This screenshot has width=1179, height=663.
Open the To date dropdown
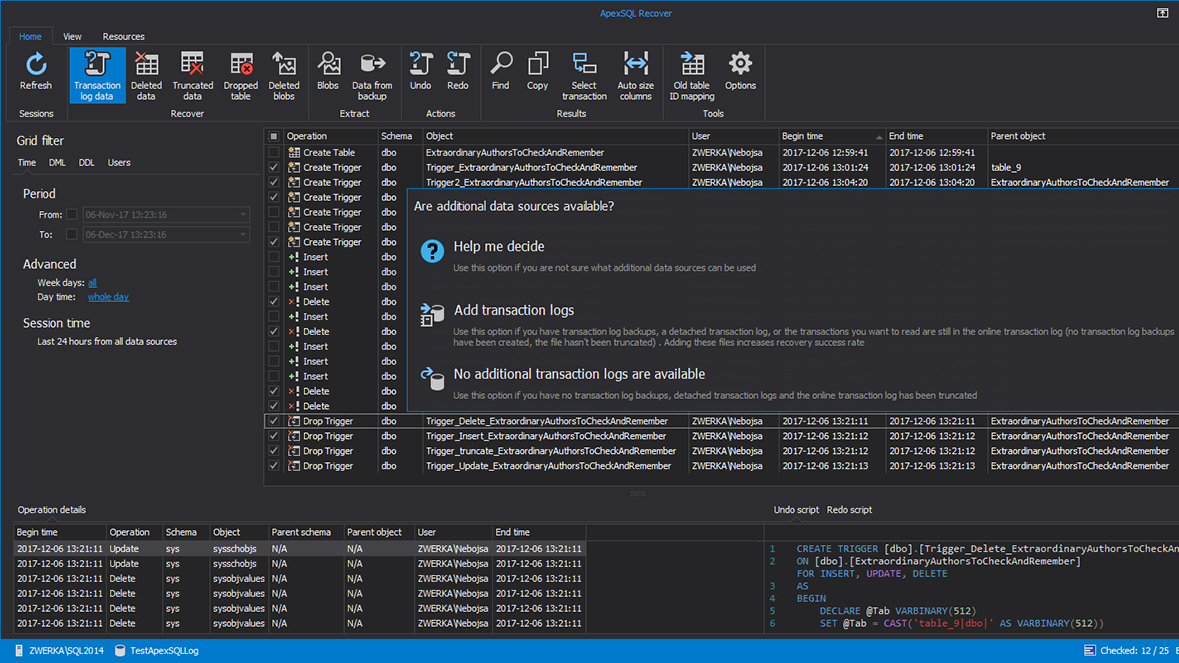(242, 235)
